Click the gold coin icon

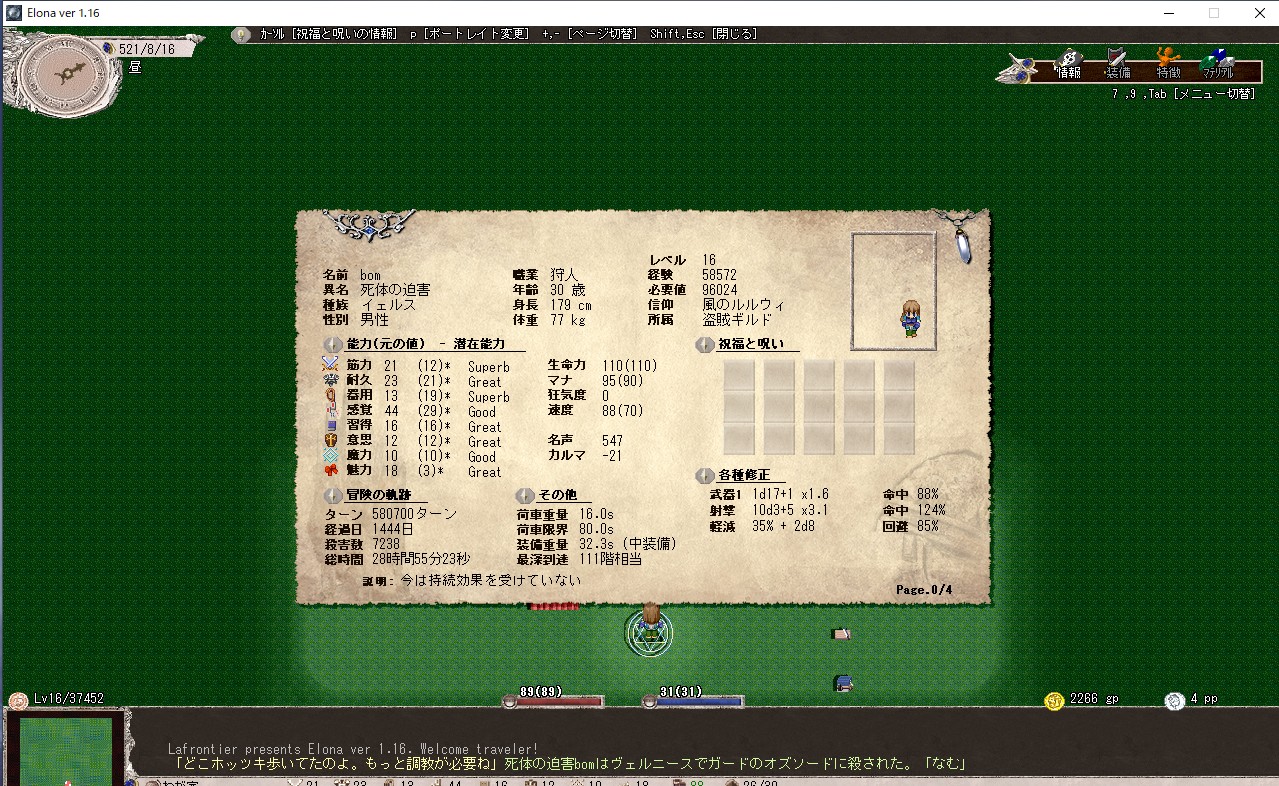coord(1054,701)
